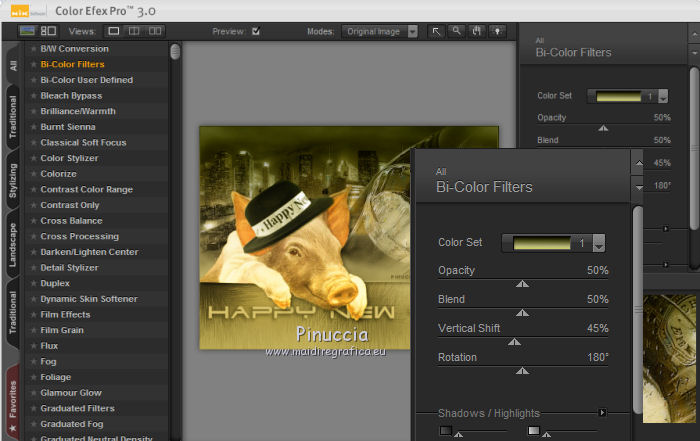Toggle favorite star for Bleach Bypass
700x441 pixels.
coord(33,96)
